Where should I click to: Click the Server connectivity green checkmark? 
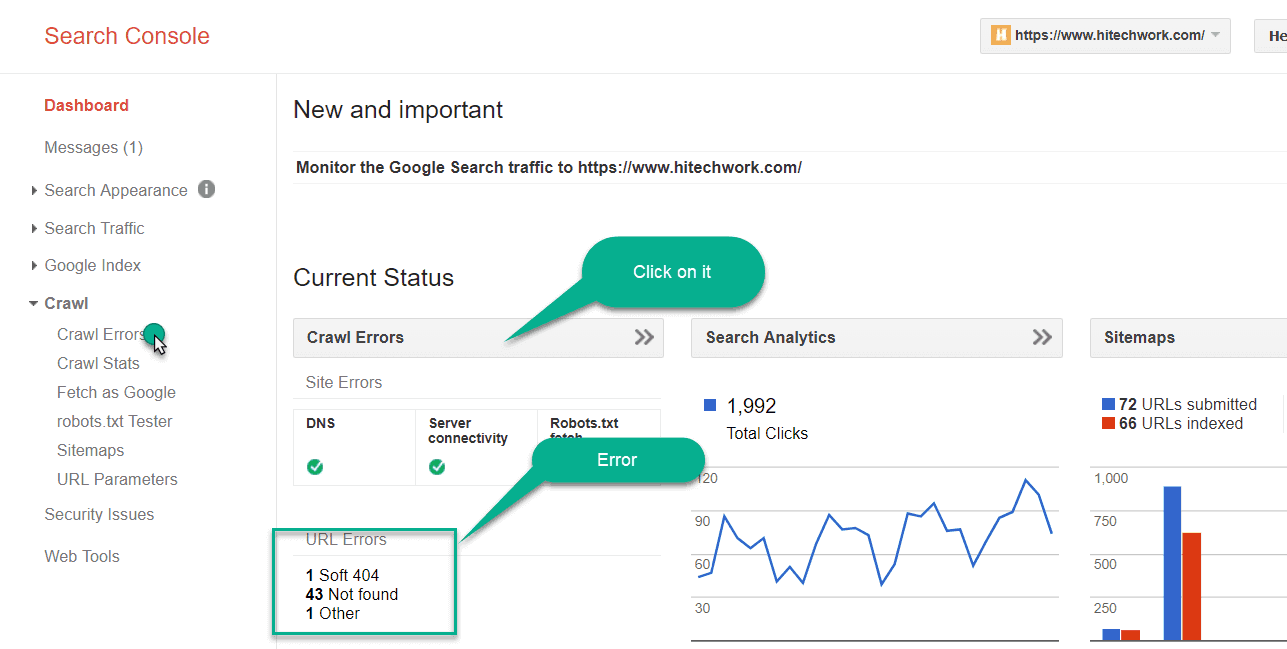(437, 467)
